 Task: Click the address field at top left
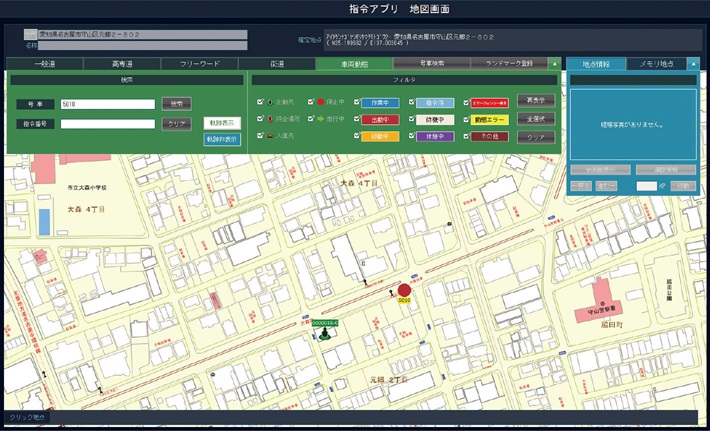tap(143, 34)
